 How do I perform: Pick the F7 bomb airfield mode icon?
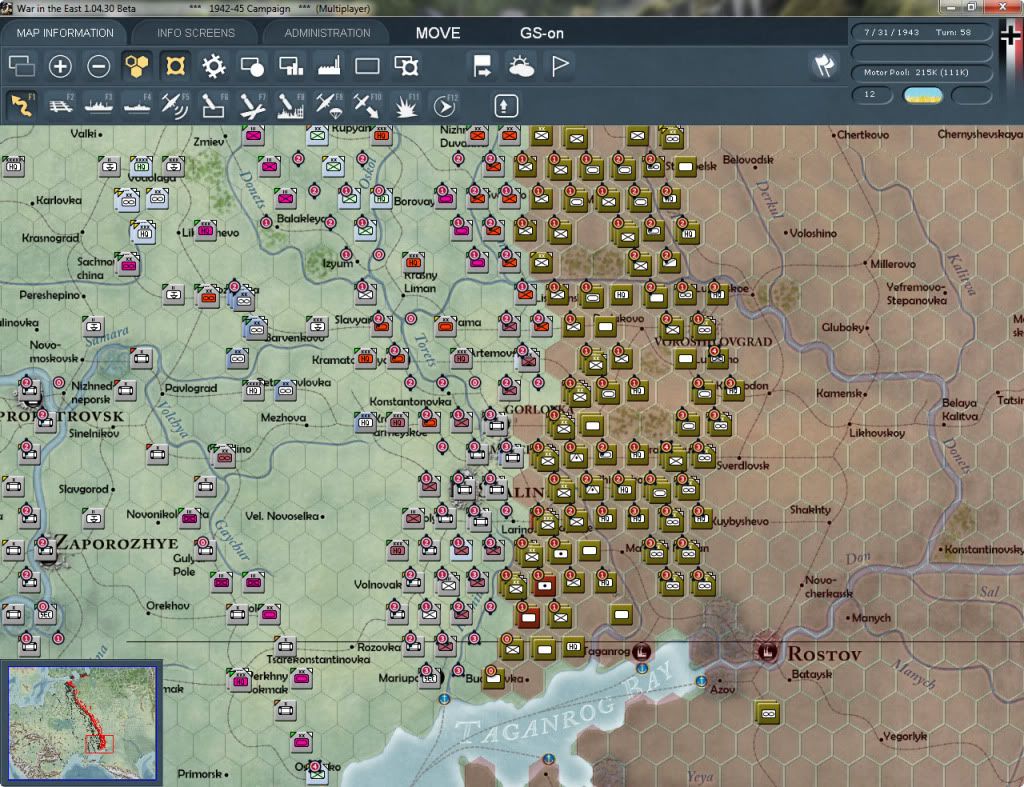pos(252,105)
